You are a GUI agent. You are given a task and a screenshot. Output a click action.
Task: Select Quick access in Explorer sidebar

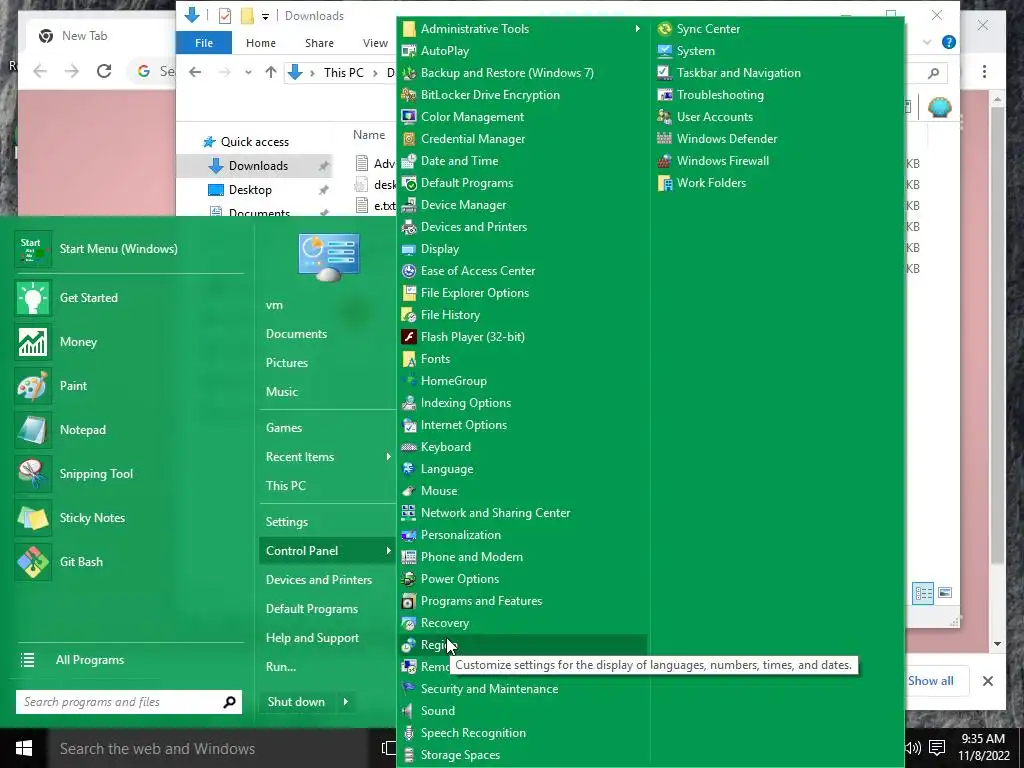tap(254, 142)
